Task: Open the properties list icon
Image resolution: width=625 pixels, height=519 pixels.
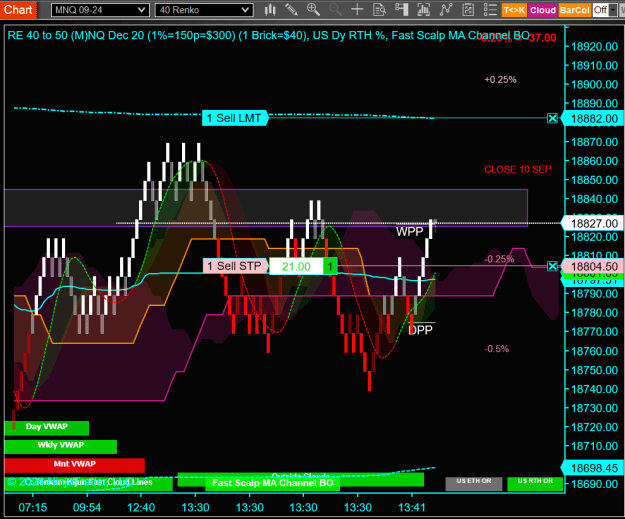Action: coord(490,10)
